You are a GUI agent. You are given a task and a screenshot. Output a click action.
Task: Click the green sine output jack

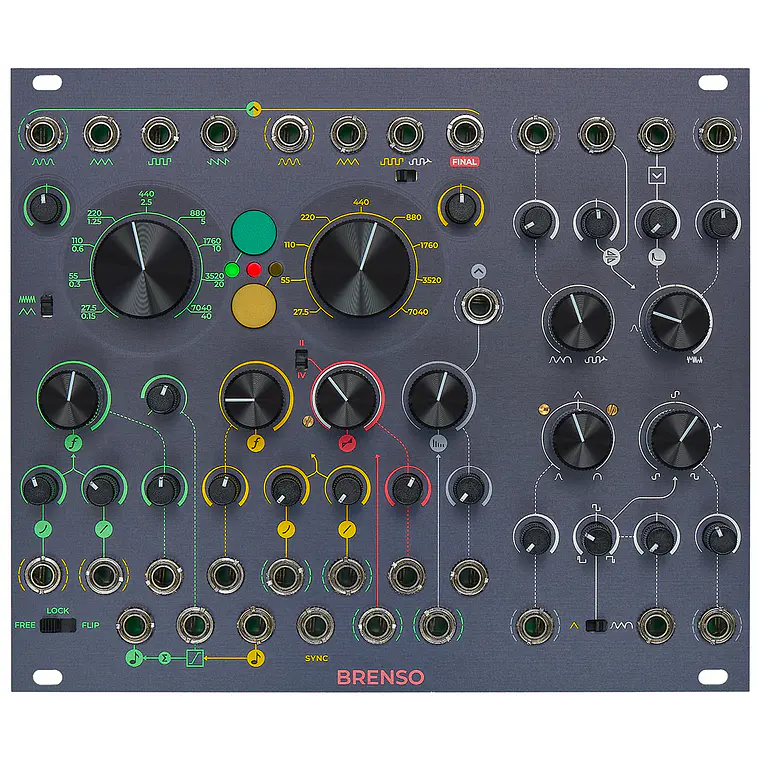(x=43, y=134)
